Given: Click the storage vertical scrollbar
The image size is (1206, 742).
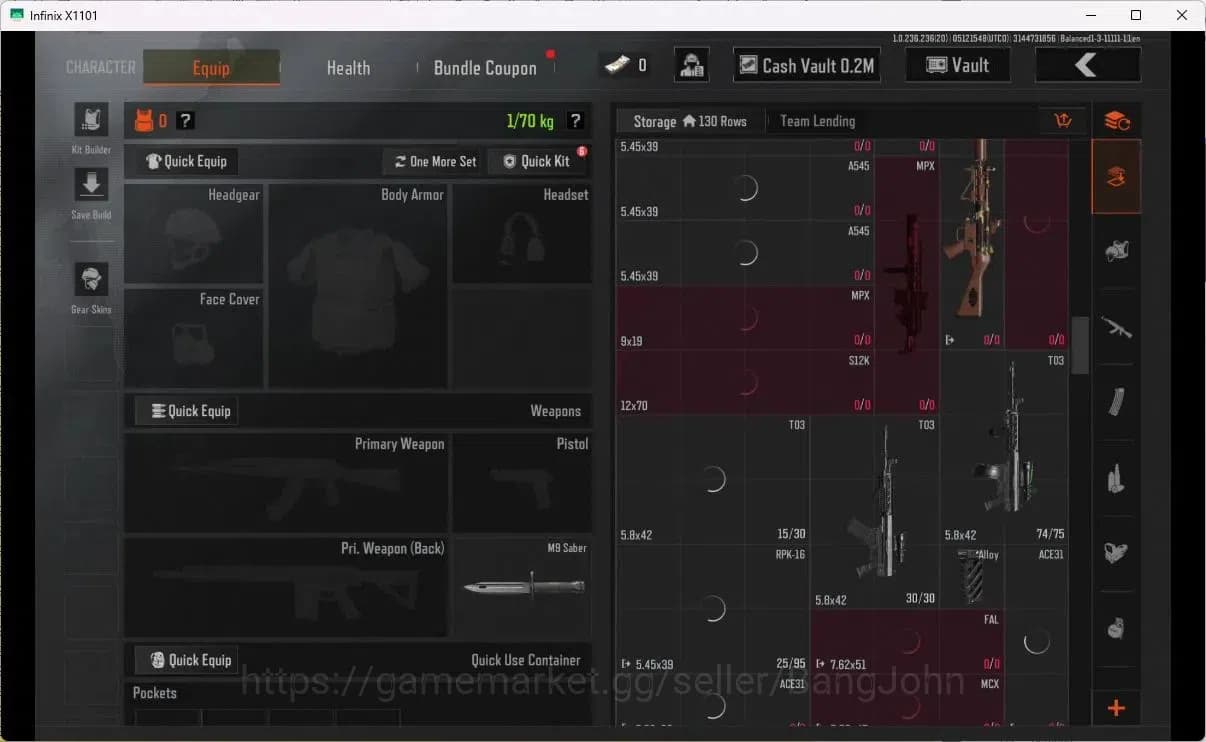Looking at the screenshot, I should pos(1080,346).
